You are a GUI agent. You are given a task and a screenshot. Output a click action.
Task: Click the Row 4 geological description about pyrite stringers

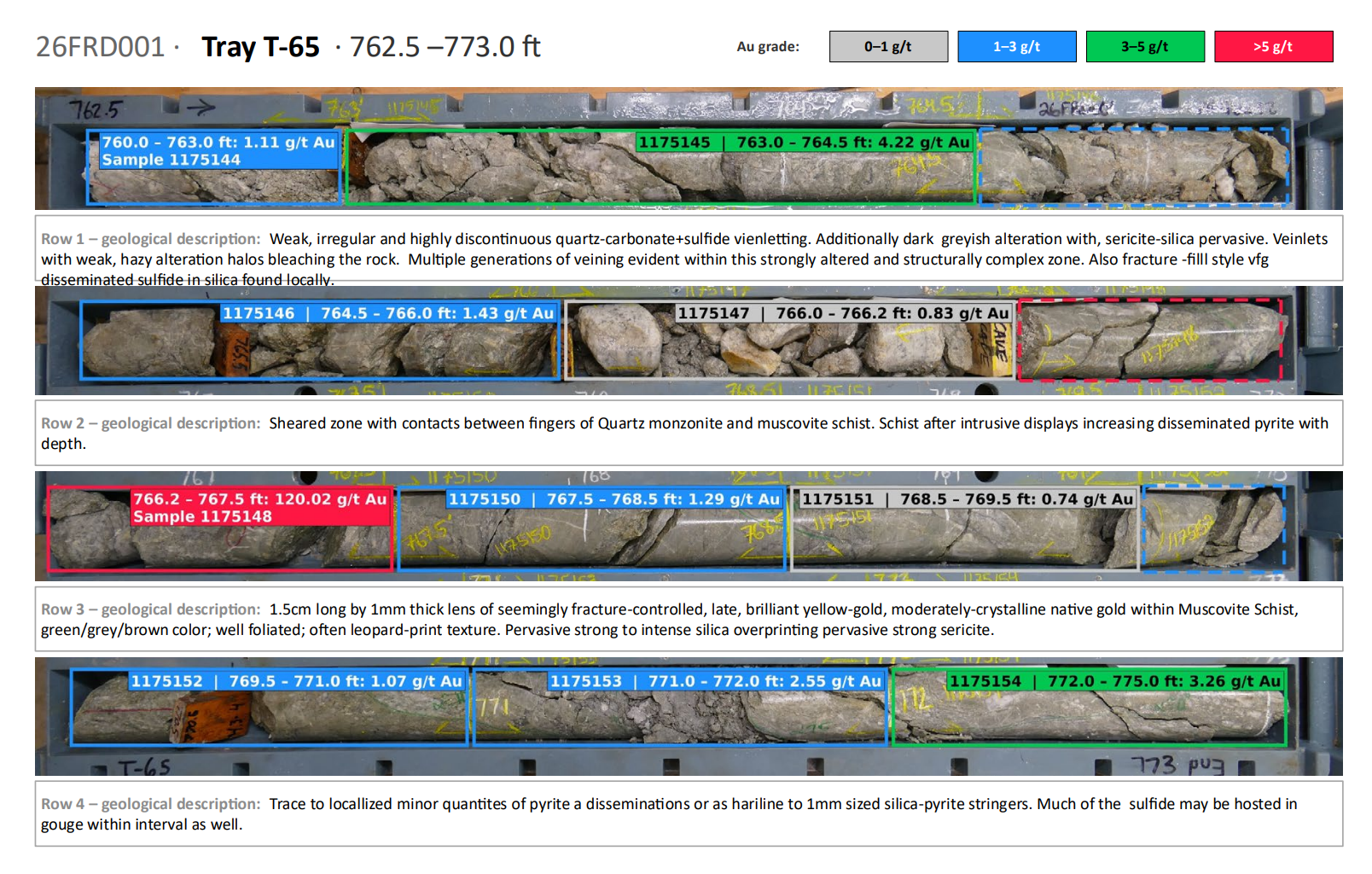pyautogui.click(x=689, y=813)
